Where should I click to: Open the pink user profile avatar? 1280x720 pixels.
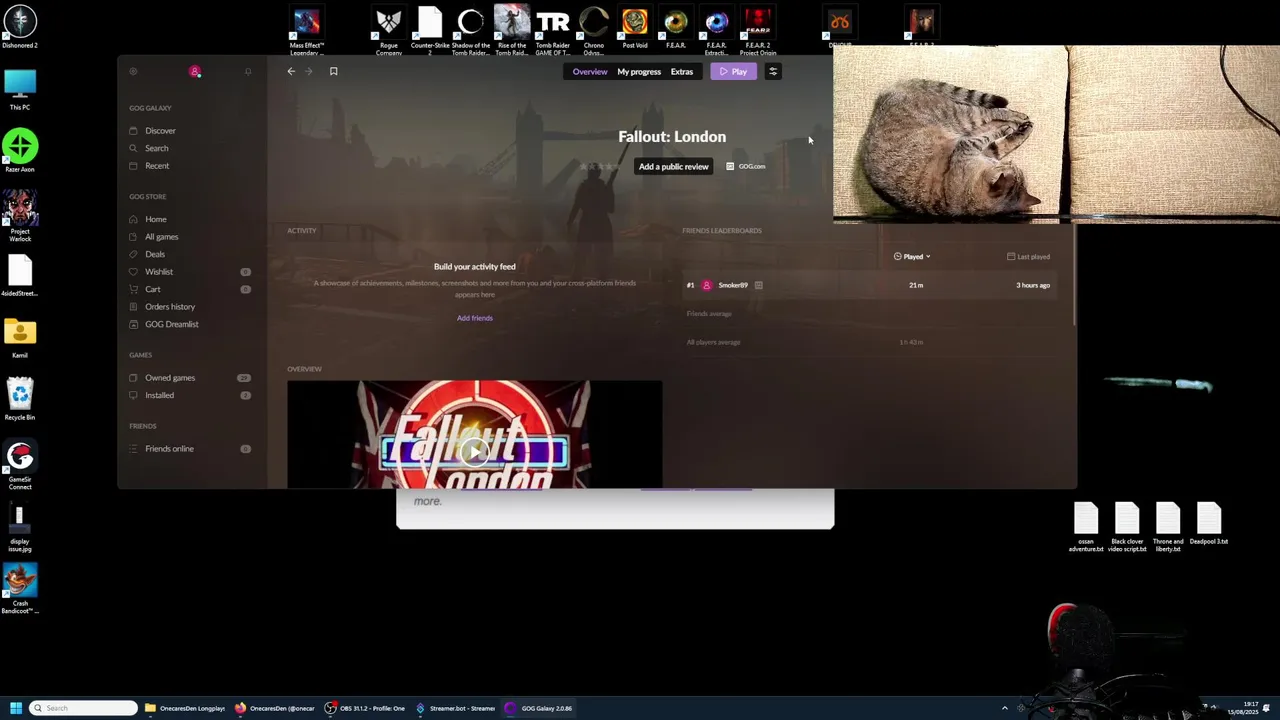[195, 71]
